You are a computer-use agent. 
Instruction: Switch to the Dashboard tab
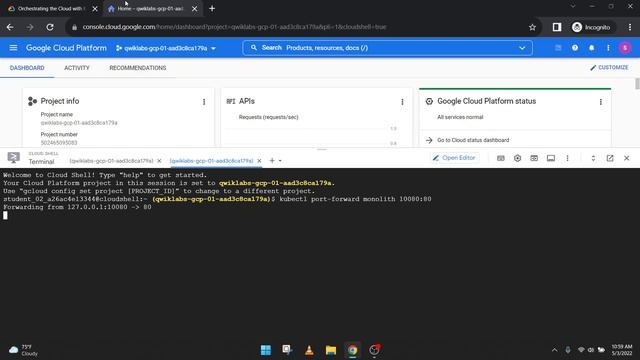[x=27, y=68]
